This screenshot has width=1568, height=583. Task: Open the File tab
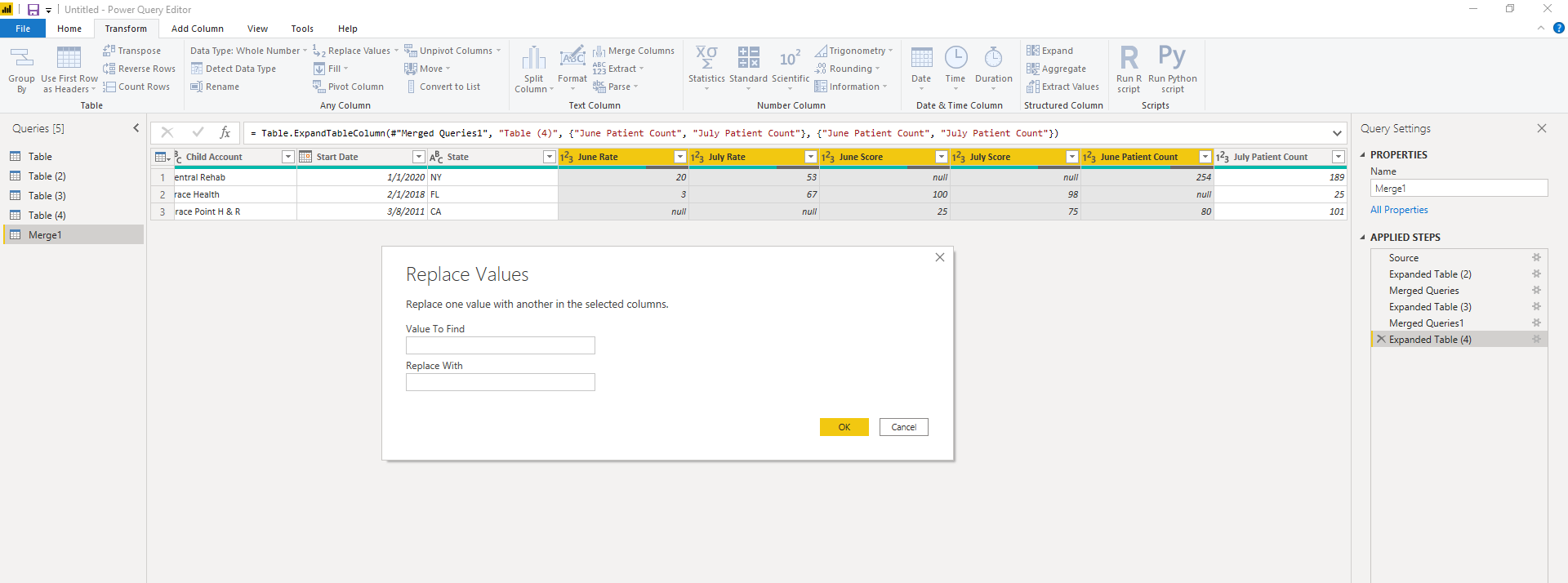pyautogui.click(x=23, y=29)
